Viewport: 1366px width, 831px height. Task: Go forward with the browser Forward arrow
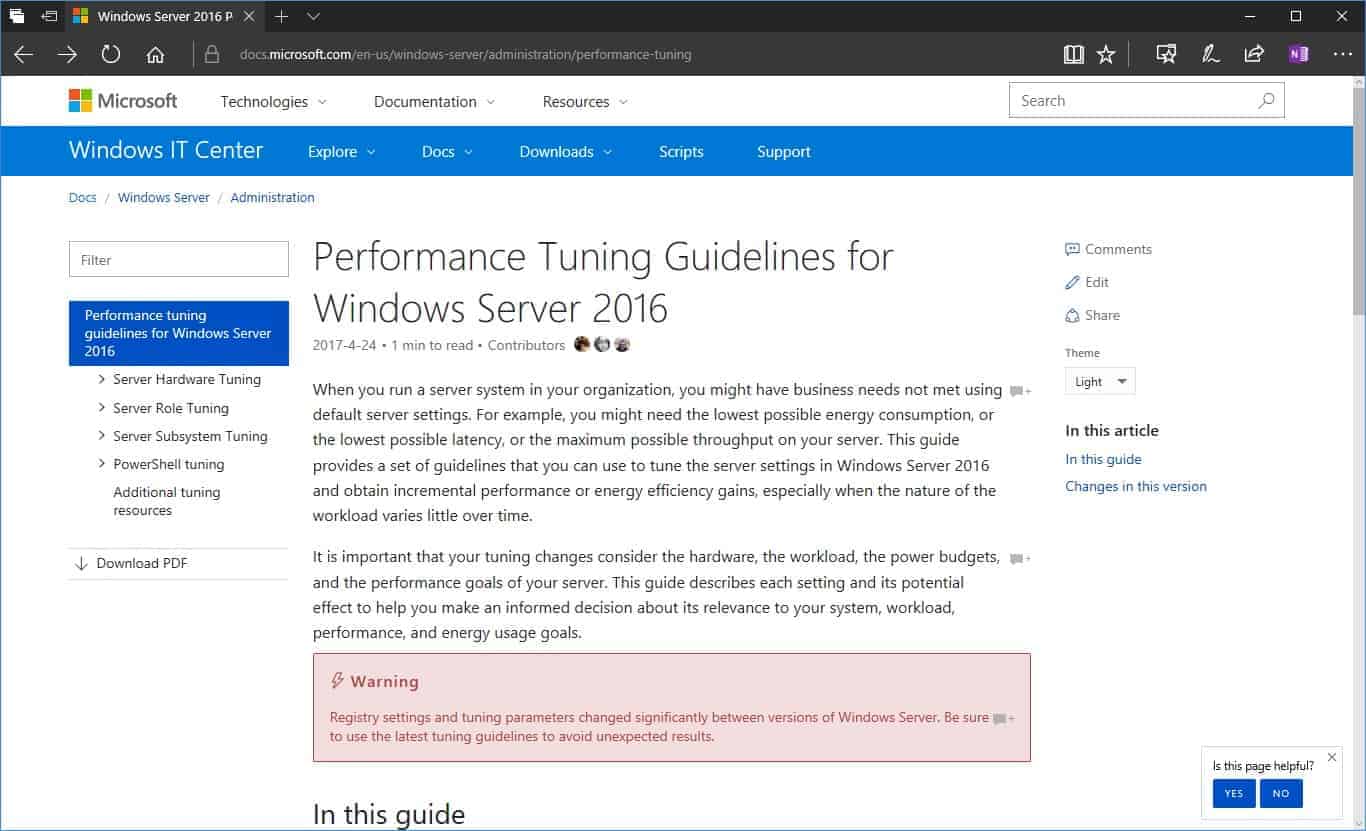(67, 55)
